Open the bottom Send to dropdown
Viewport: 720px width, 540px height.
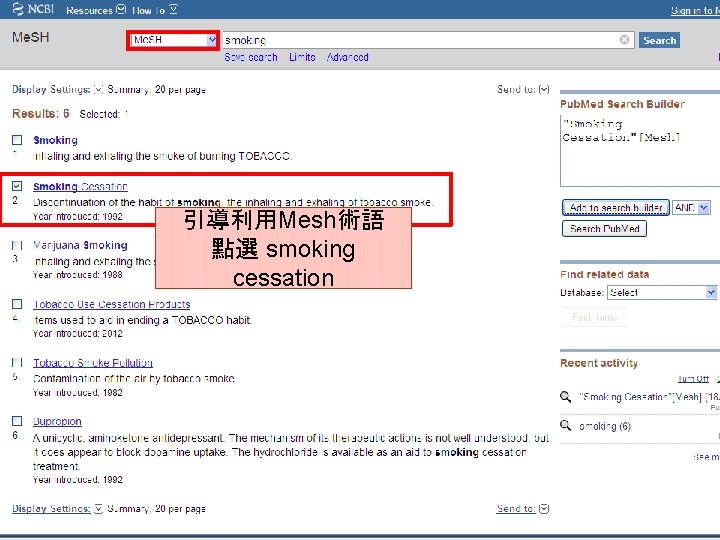[523, 509]
